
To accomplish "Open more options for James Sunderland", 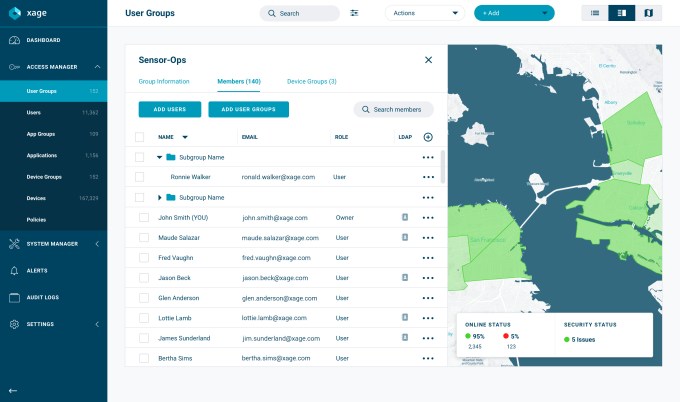I will pos(428,338).
